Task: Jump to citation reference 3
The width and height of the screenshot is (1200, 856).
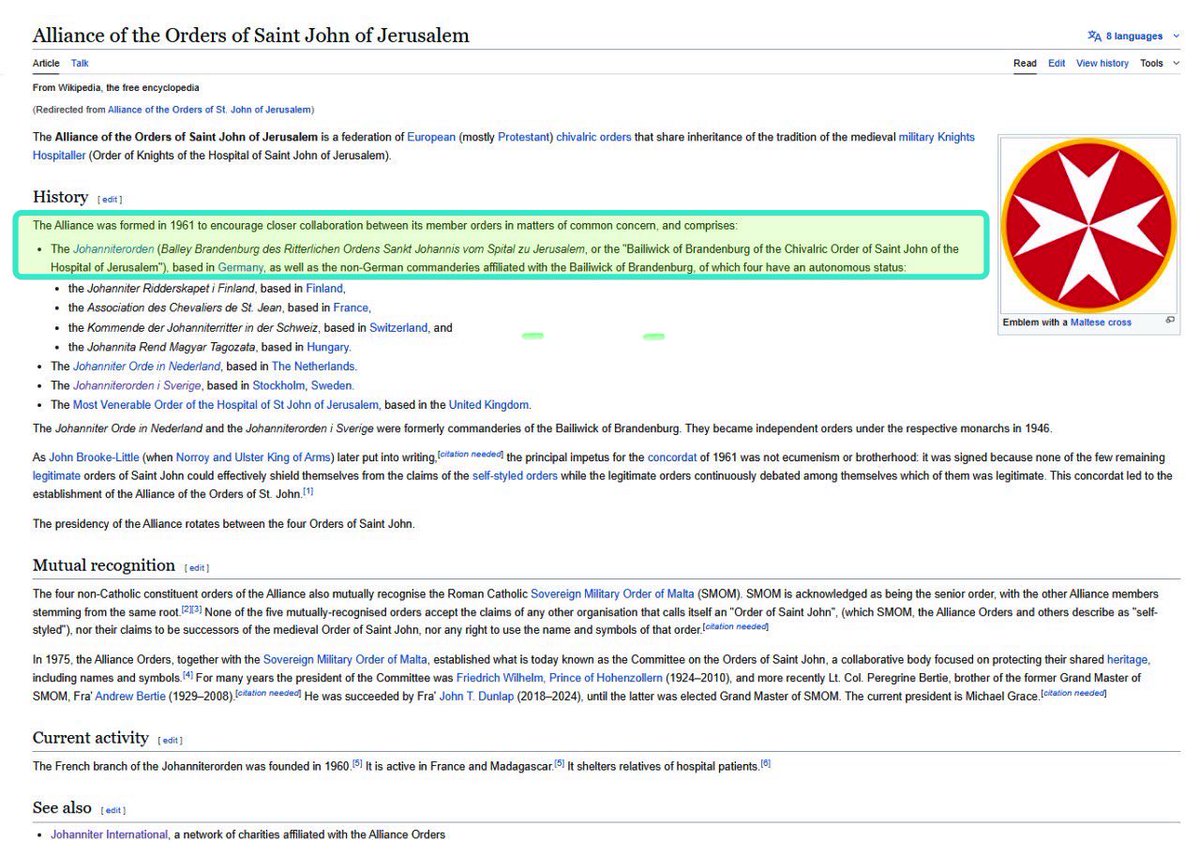Action: tap(197, 609)
